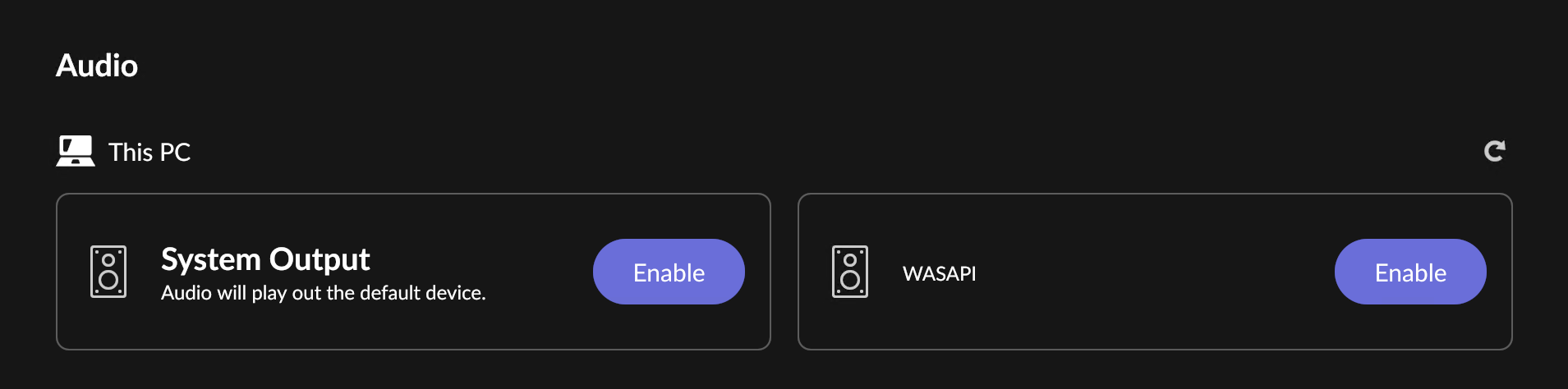Click the laptop icon beside This PC
1568x389 pixels.
click(76, 151)
